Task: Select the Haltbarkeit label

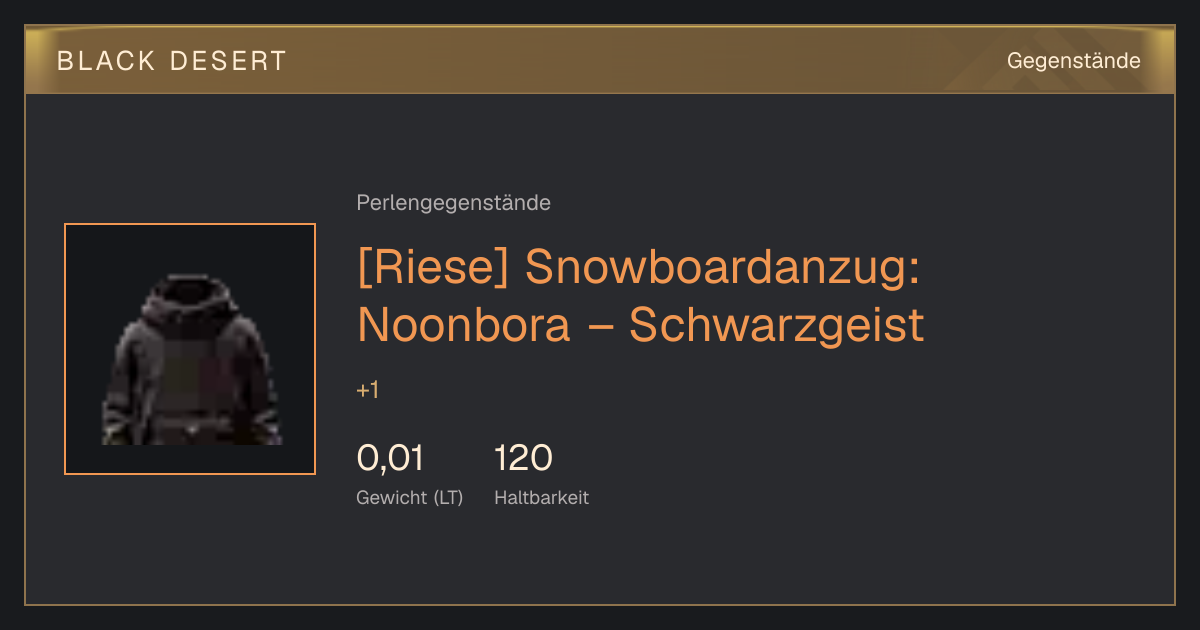Action: pos(541,497)
